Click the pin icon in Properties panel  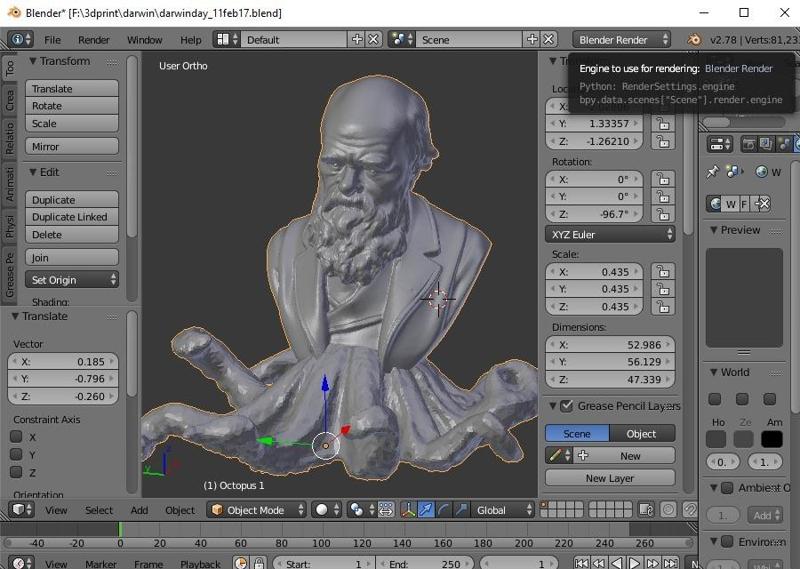712,172
